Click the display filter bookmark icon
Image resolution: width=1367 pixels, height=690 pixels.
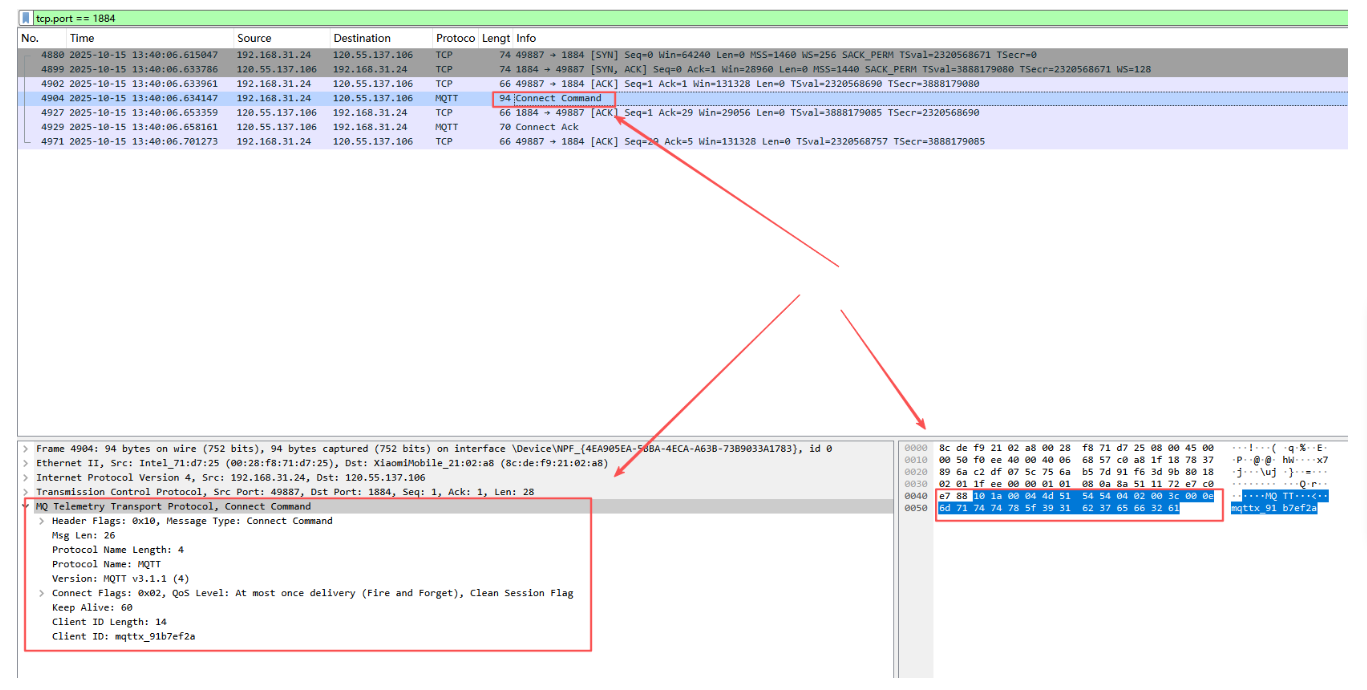click(25, 18)
